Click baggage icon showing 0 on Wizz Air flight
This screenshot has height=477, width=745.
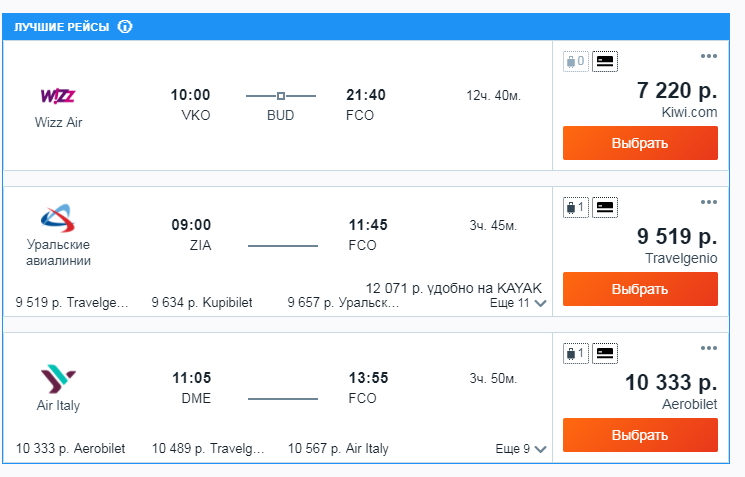point(576,61)
